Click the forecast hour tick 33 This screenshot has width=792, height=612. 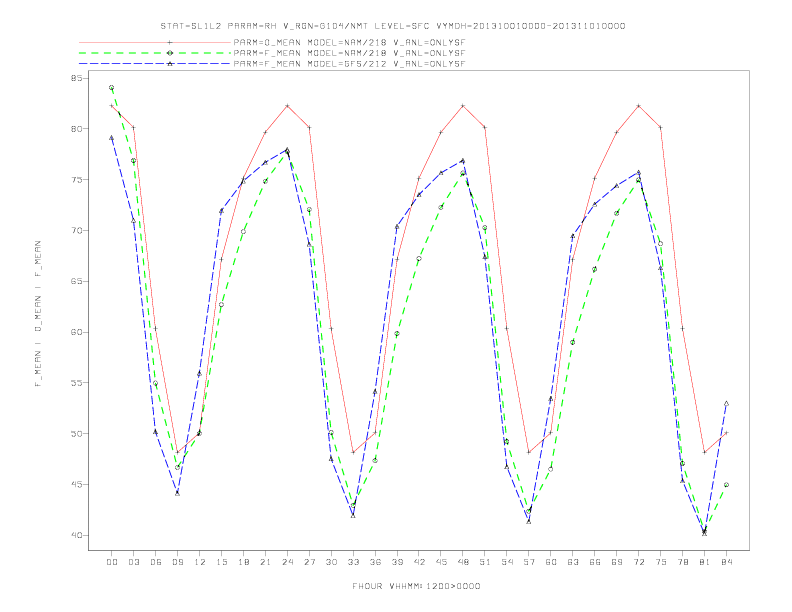coord(353,562)
